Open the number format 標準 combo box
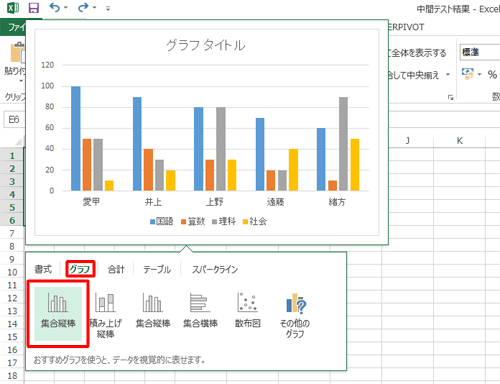This screenshot has width=500, height=384. pos(480,52)
